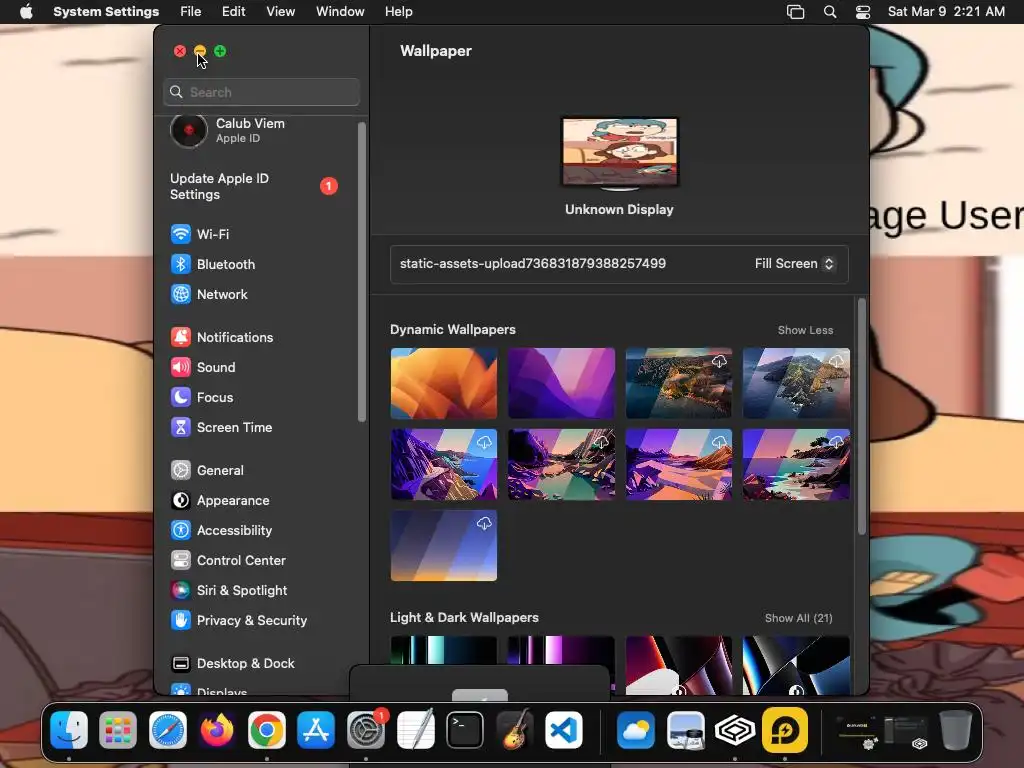The height and width of the screenshot is (768, 1024).
Task: Click the wallpaper list vertical scrollbar
Action: pos(862,416)
